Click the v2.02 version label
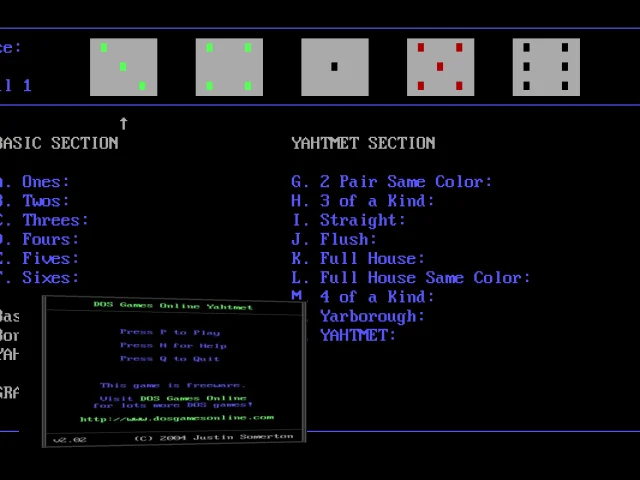This screenshot has width=640, height=480. [70, 440]
